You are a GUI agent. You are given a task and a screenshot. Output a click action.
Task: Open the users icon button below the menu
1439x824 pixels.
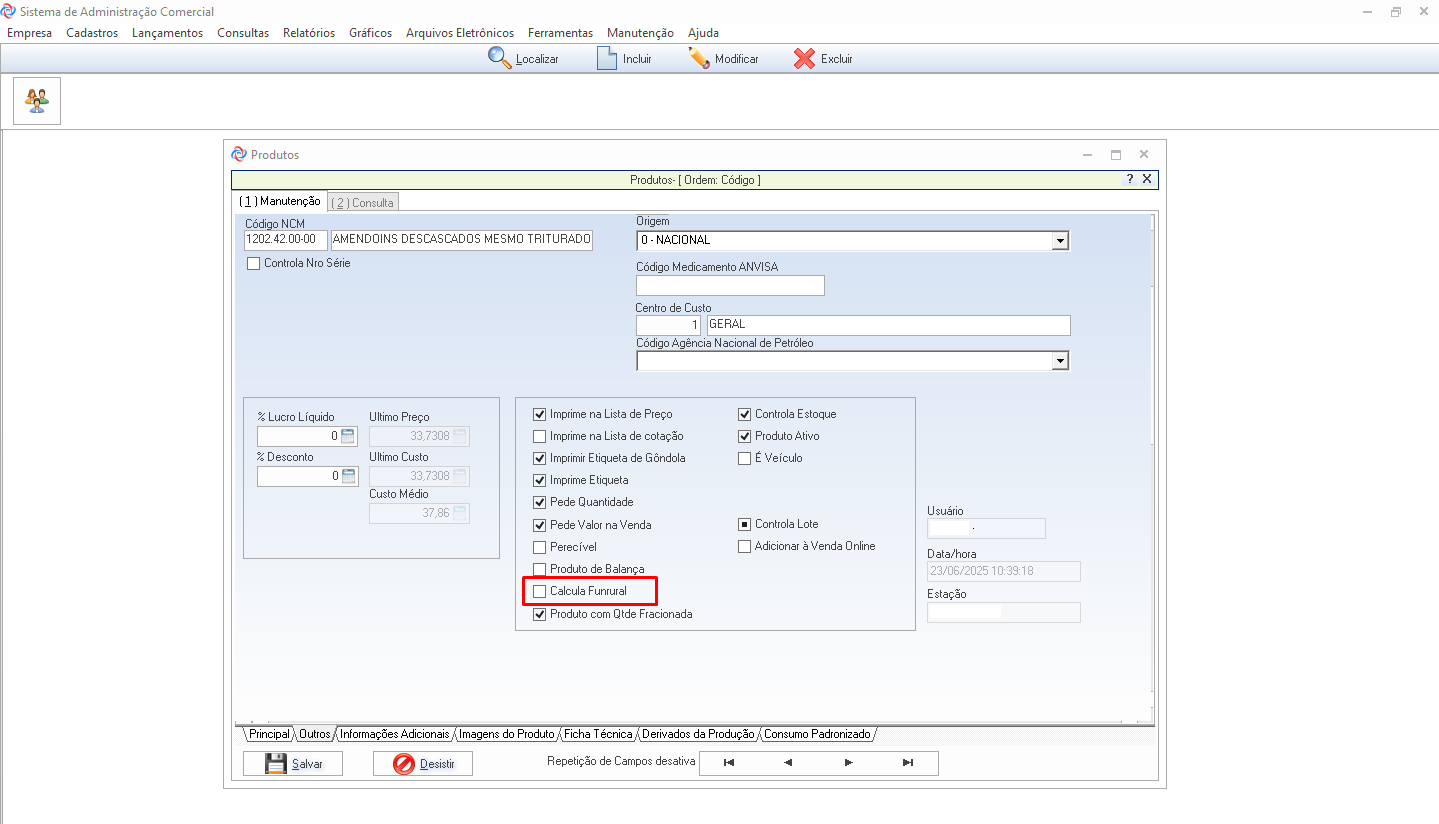(37, 101)
